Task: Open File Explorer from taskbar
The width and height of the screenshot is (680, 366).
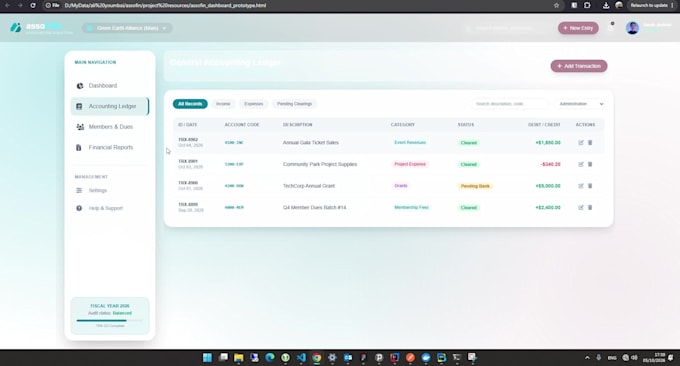Action: pos(239,357)
